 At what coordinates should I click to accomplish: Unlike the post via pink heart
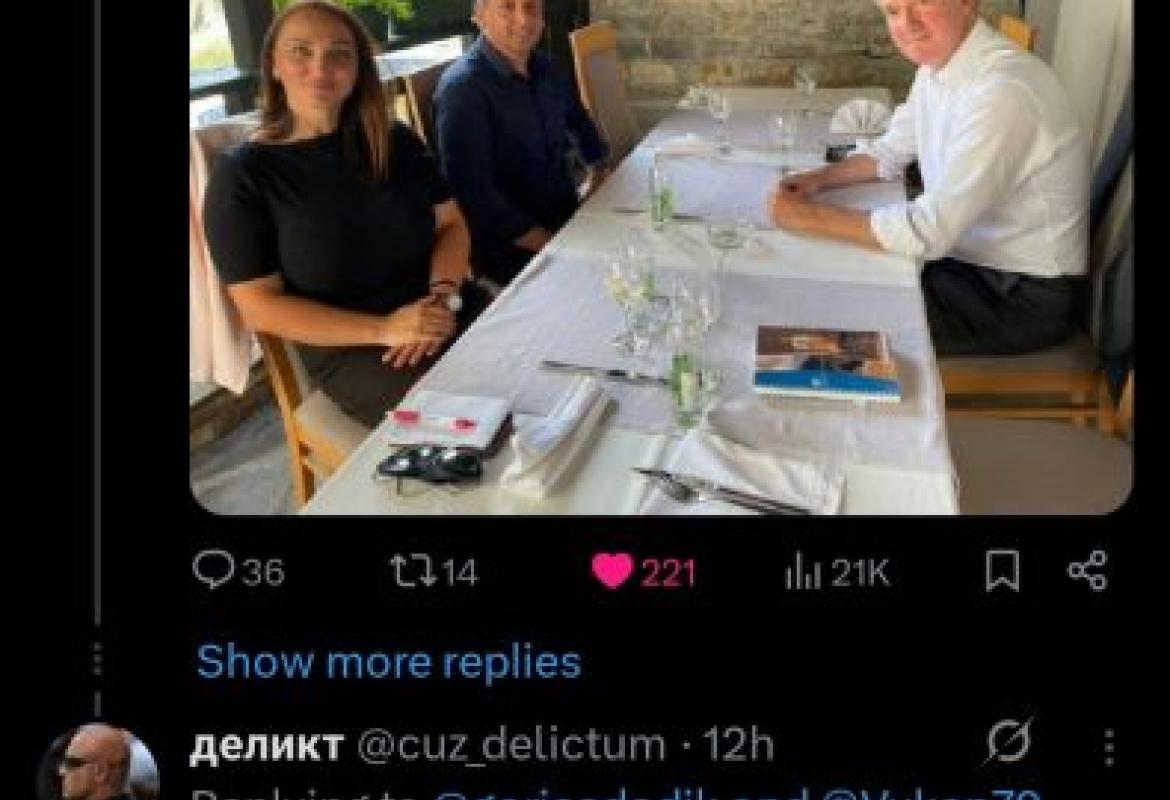tap(612, 571)
